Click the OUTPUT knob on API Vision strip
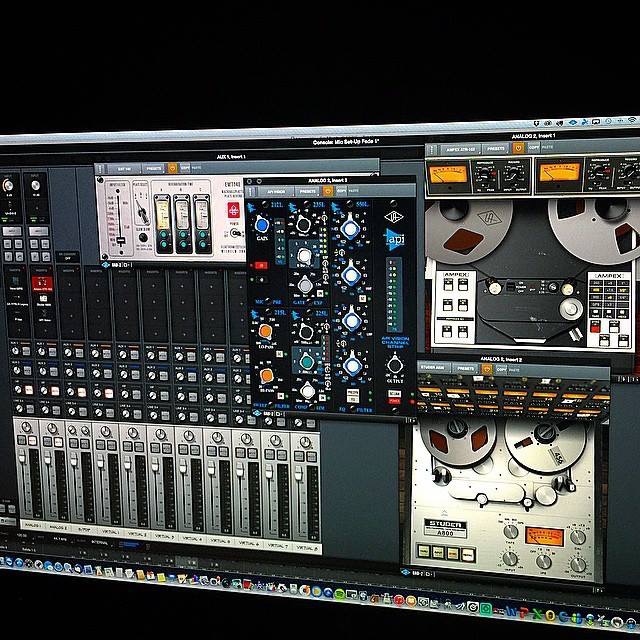Viewport: 640px width, 640px height. pyautogui.click(x=395, y=365)
